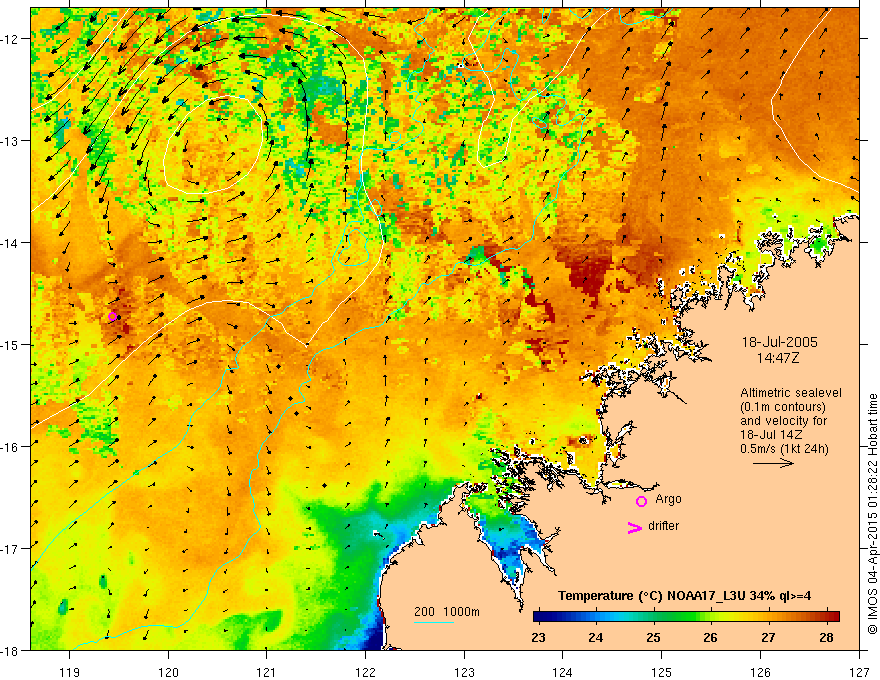Click latitude axis label -15
Image resolution: width=880 pixels, height=680 pixels.
coord(11,344)
